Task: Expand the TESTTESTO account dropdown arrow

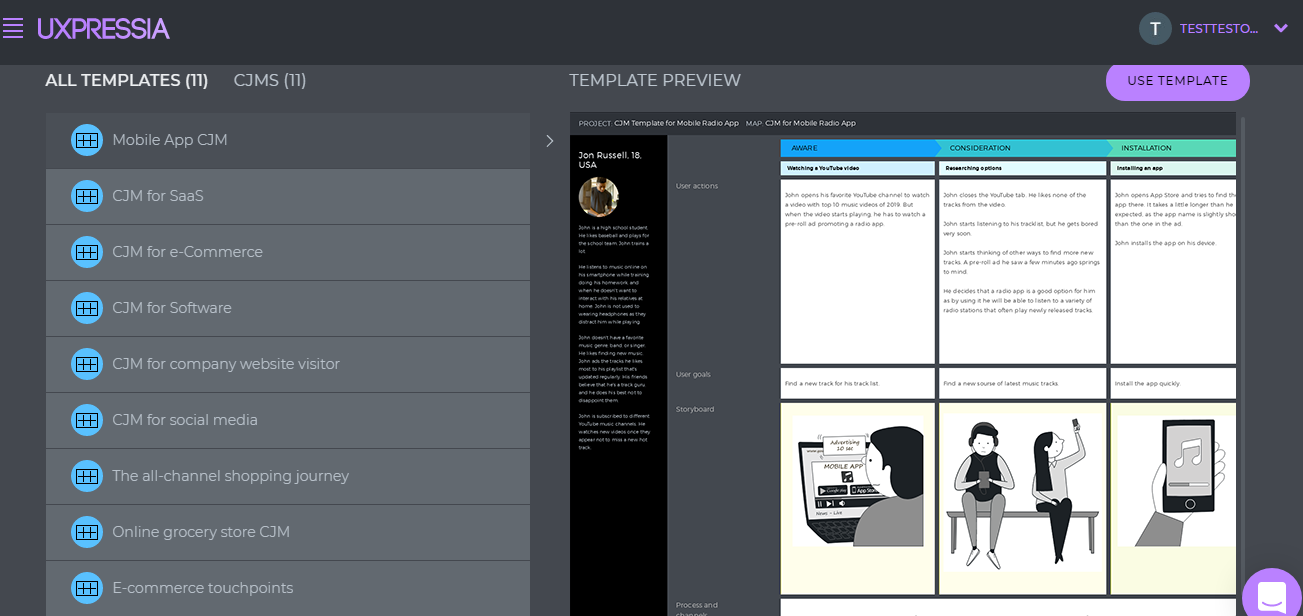Action: [x=1280, y=28]
